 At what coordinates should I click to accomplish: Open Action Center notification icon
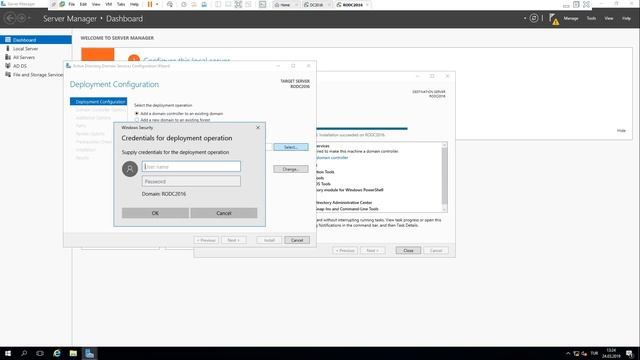[x=629, y=353]
